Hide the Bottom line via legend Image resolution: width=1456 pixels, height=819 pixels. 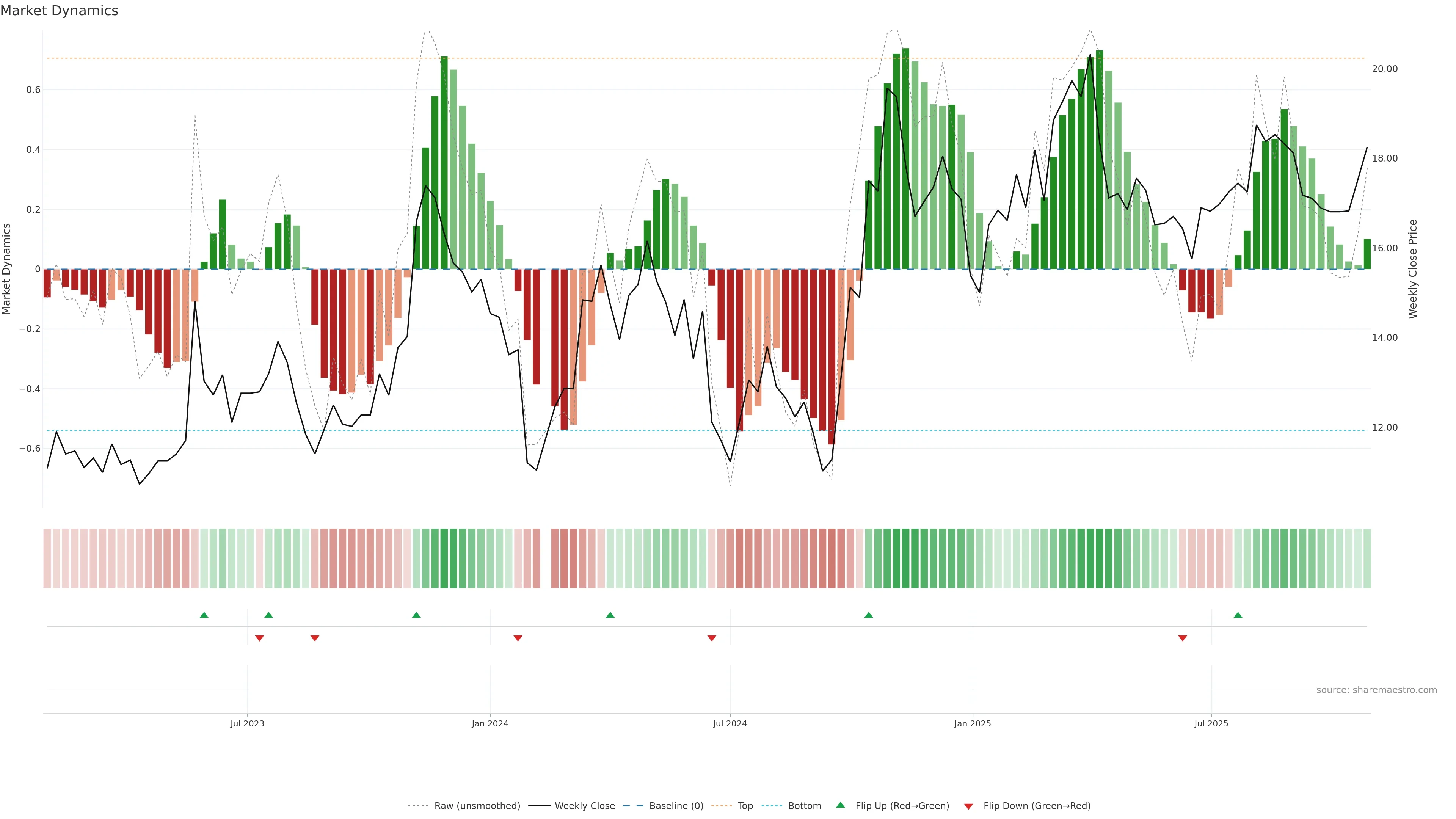tap(804, 806)
